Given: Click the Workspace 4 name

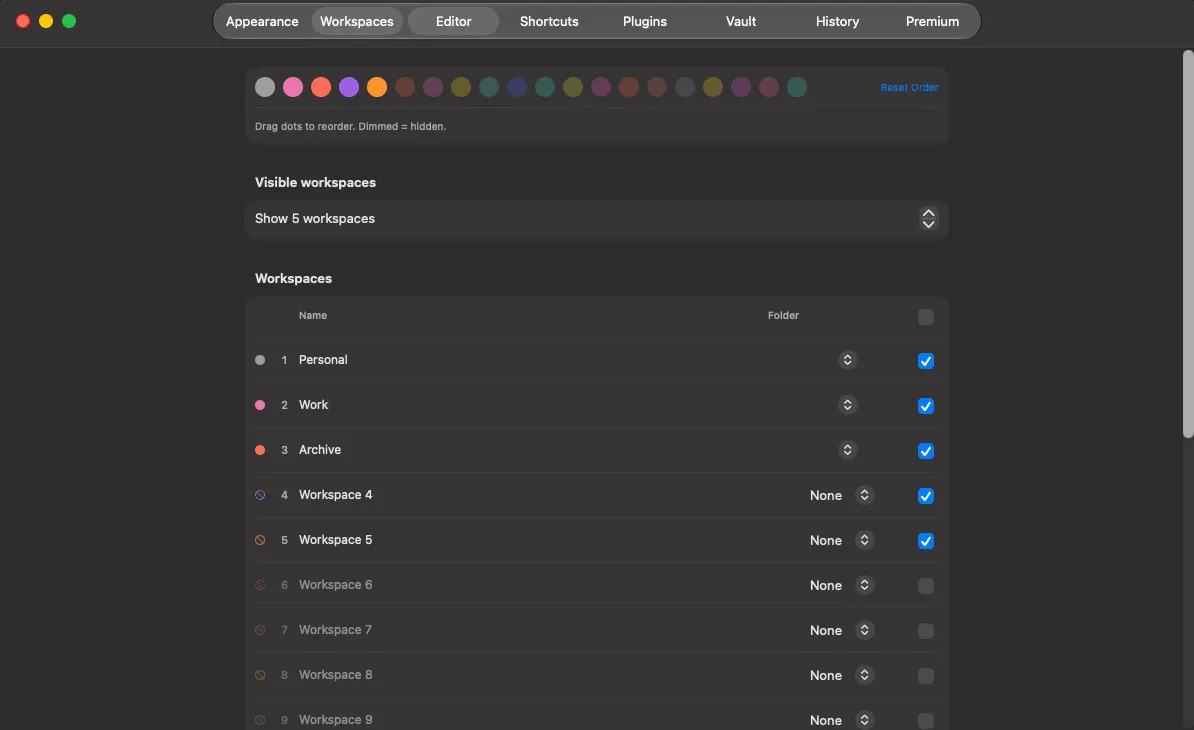Looking at the screenshot, I should 336,495.
